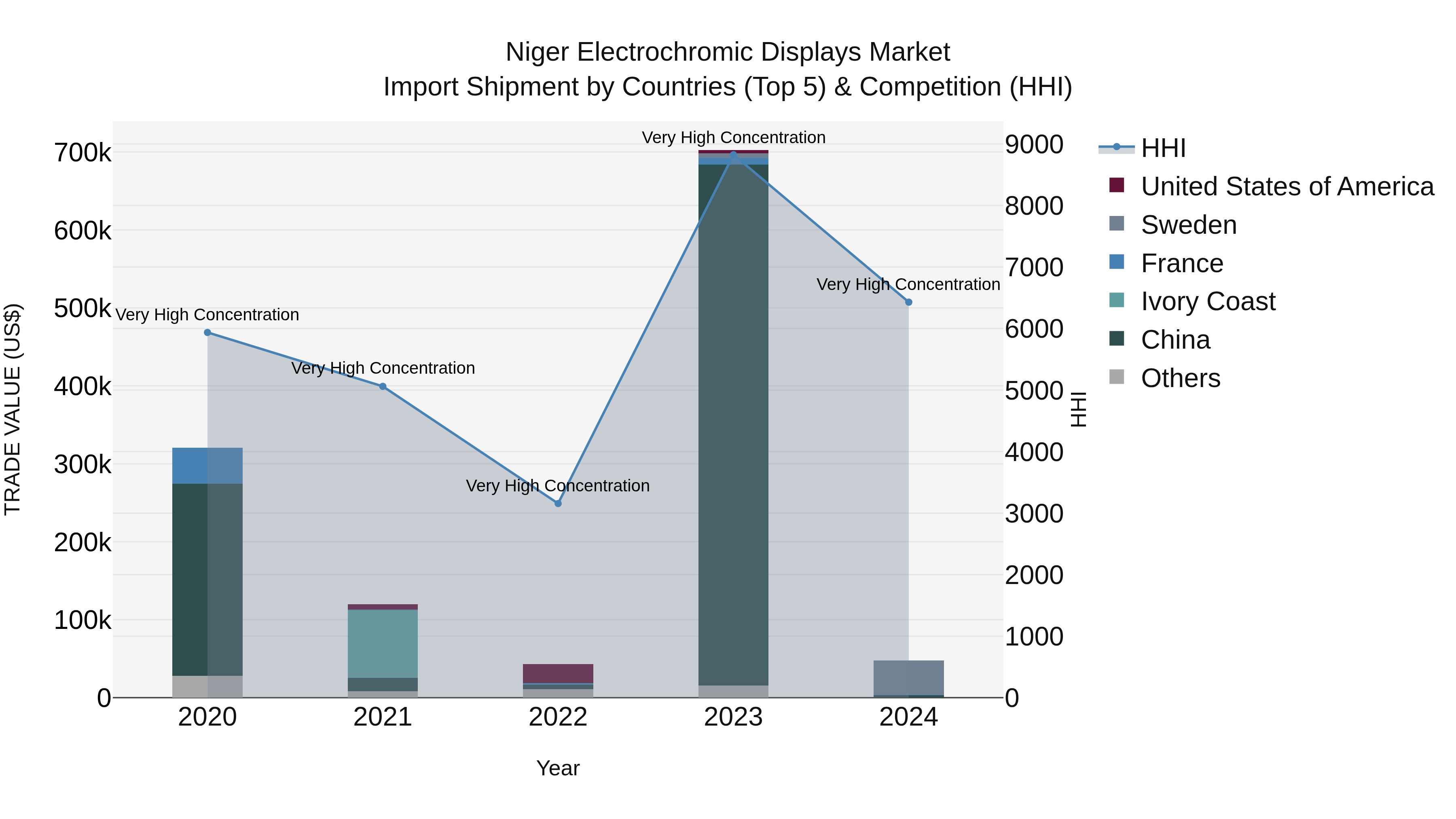Click the China dark green legend swatch
Viewport: 1456px width, 819px height.
[x=1117, y=338]
